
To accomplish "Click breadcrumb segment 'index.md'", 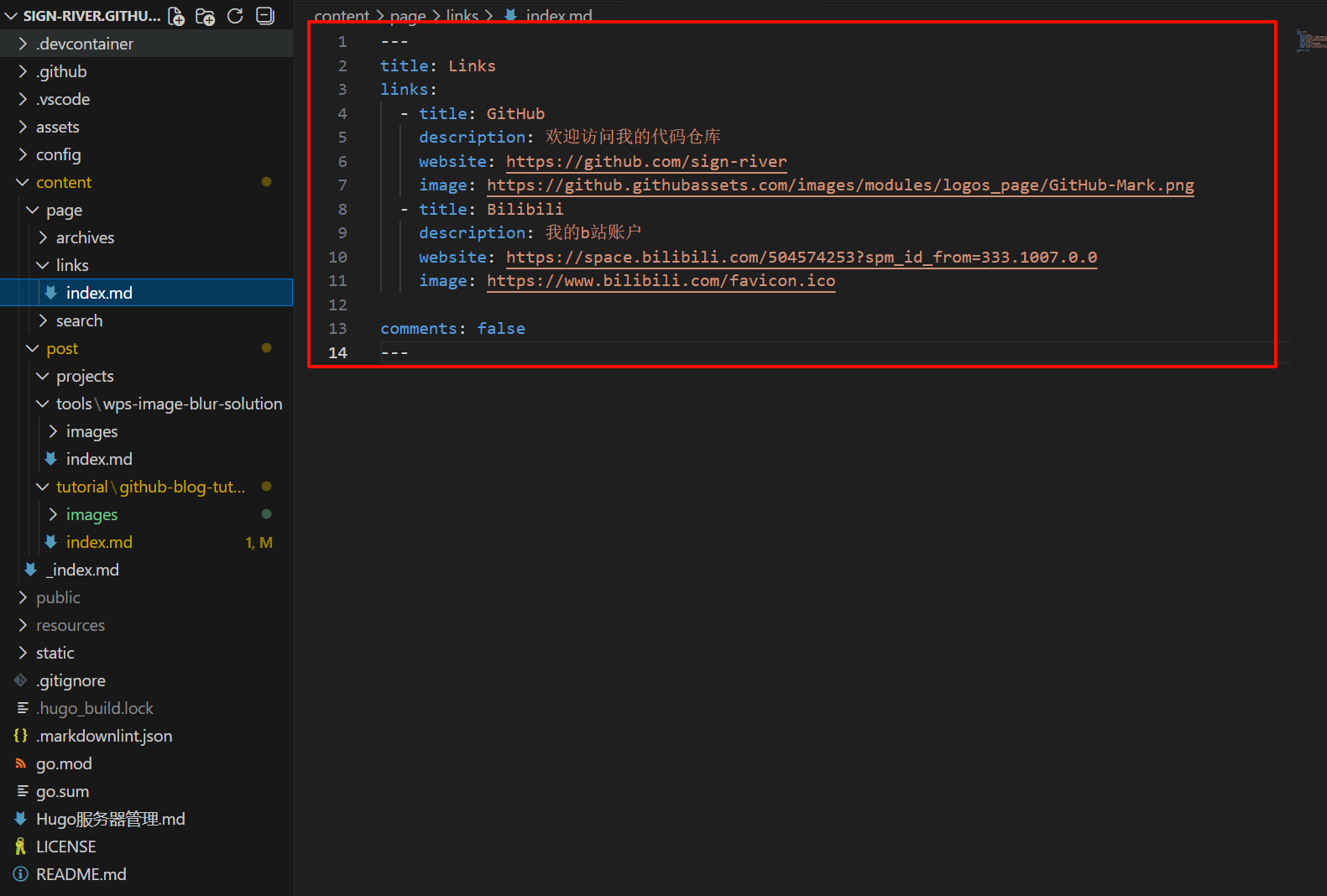I will coord(559,15).
